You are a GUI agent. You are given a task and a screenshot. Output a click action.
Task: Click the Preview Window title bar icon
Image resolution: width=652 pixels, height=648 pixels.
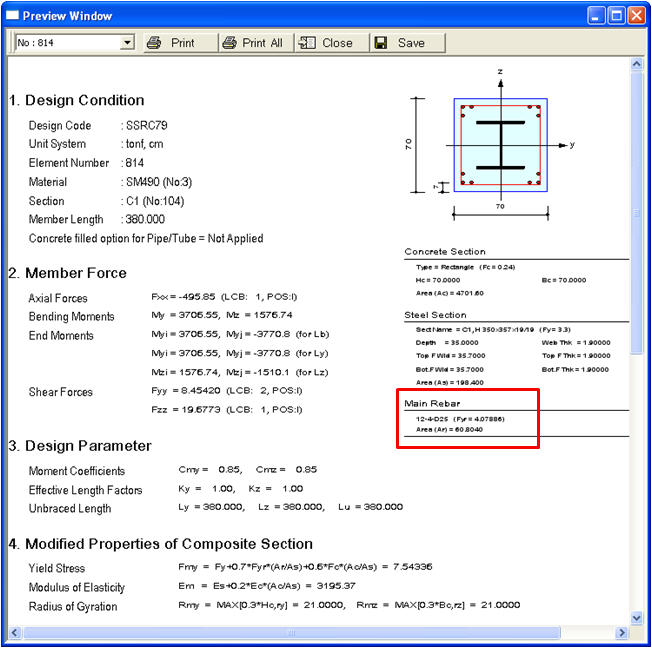click(x=13, y=16)
